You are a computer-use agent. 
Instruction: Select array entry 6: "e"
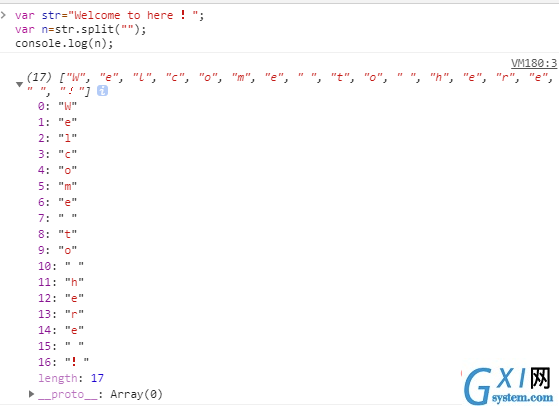coord(58,202)
